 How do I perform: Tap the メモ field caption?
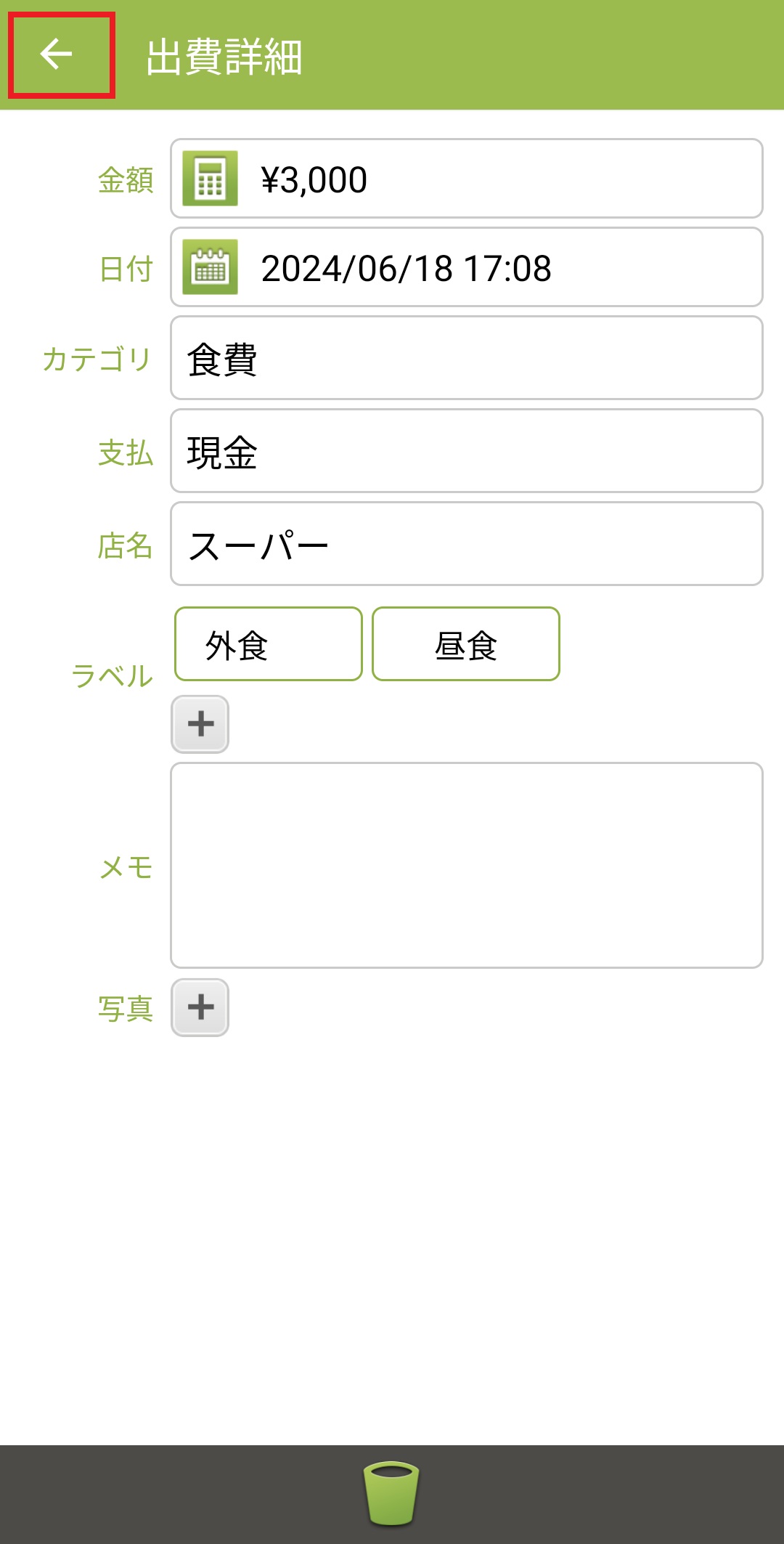pyautogui.click(x=126, y=866)
